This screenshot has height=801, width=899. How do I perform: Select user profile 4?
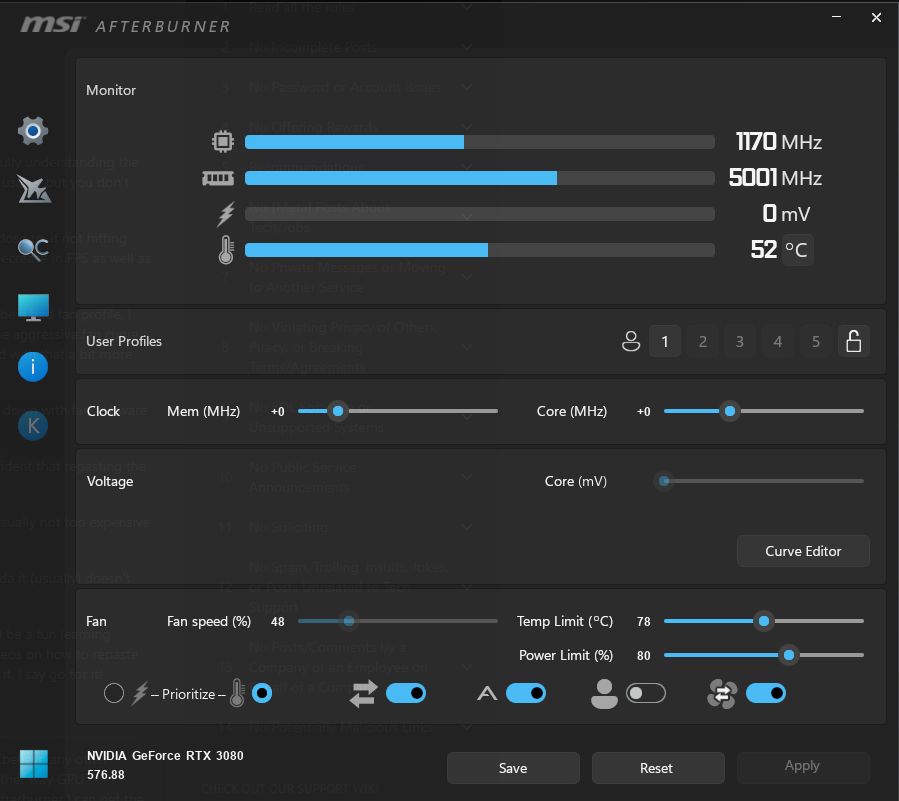(x=778, y=341)
